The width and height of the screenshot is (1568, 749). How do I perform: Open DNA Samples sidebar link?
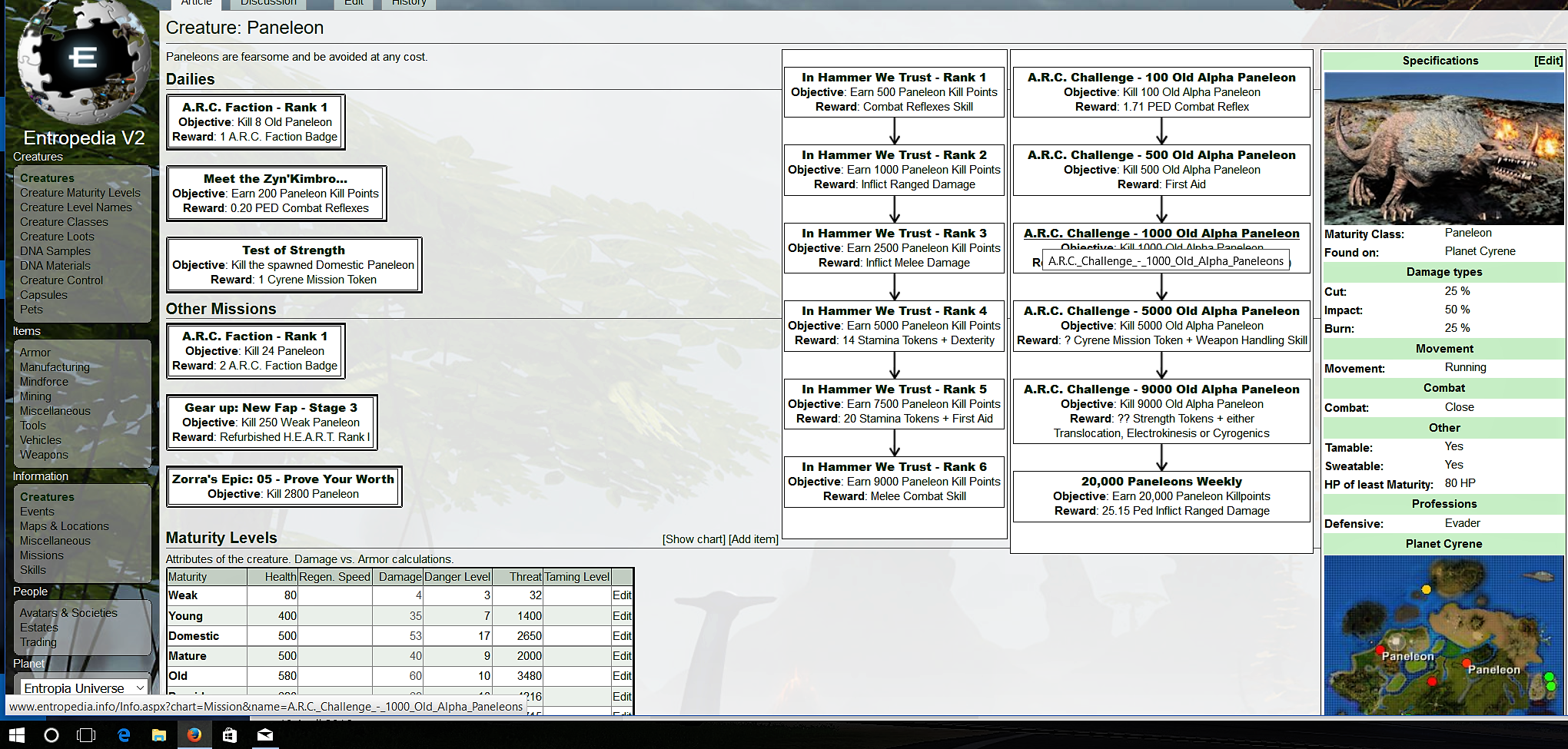click(x=55, y=251)
